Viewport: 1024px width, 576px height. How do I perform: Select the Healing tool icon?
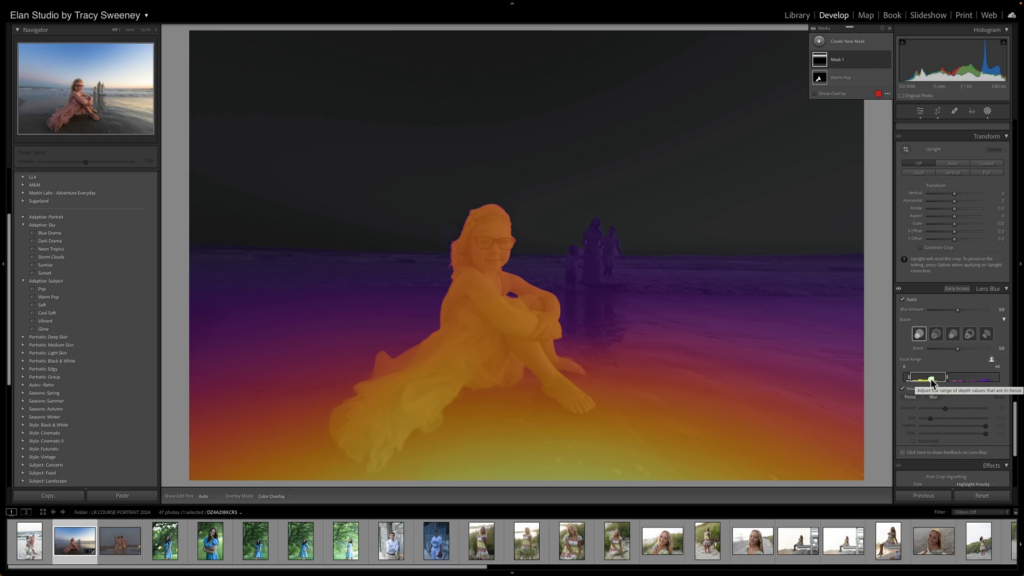[x=954, y=111]
